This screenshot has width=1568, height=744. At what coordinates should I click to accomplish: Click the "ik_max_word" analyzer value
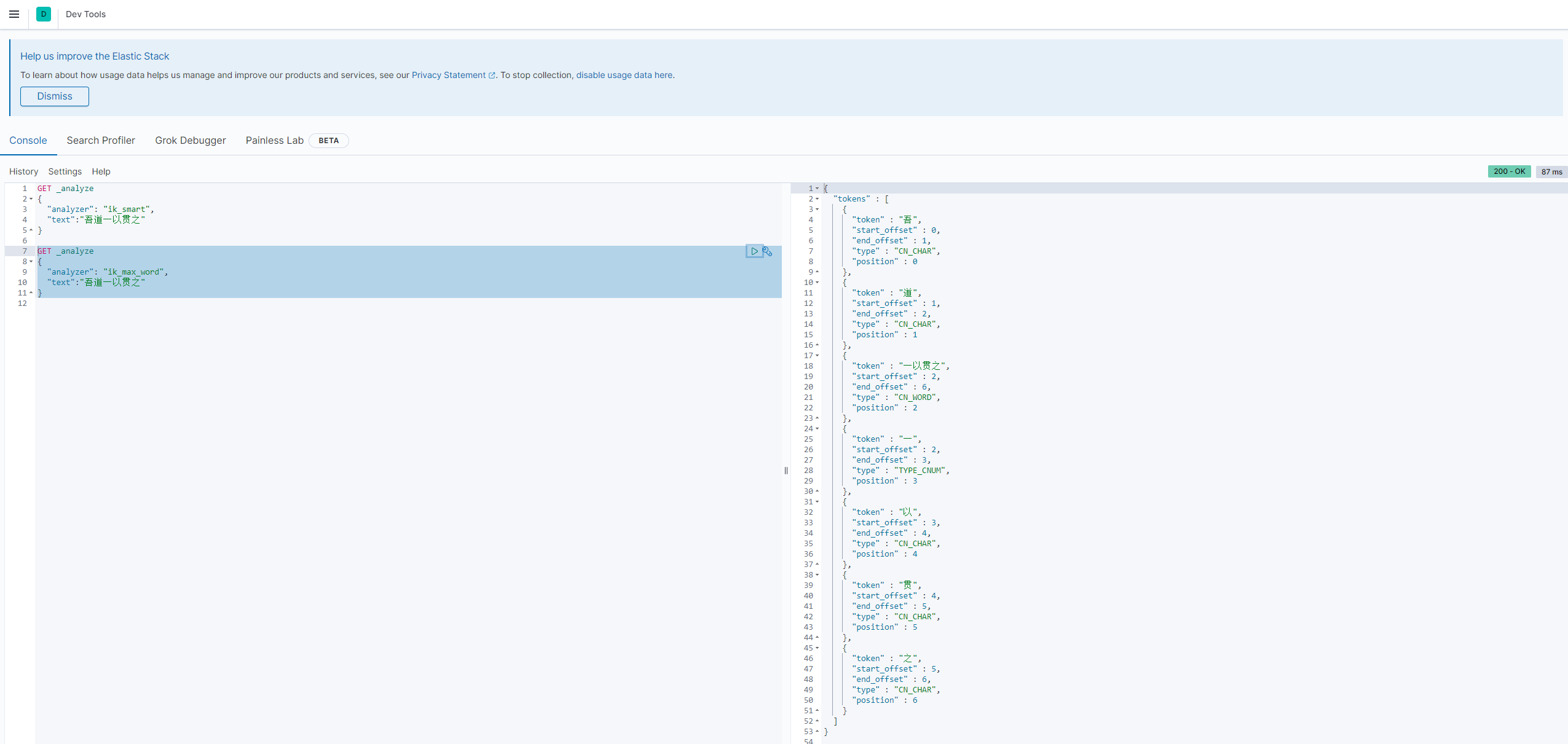133,272
